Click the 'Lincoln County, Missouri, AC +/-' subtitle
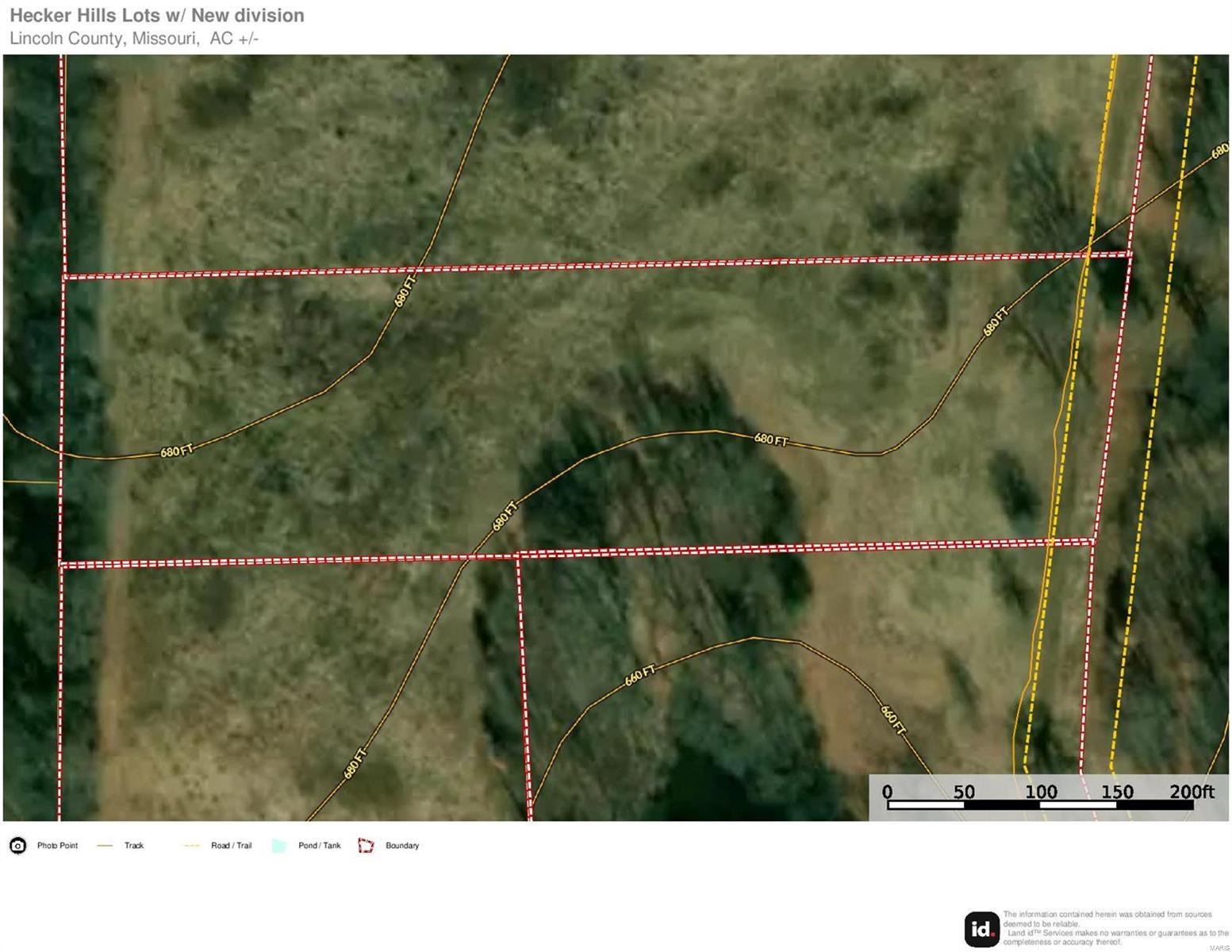The image size is (1232, 952). point(134,38)
